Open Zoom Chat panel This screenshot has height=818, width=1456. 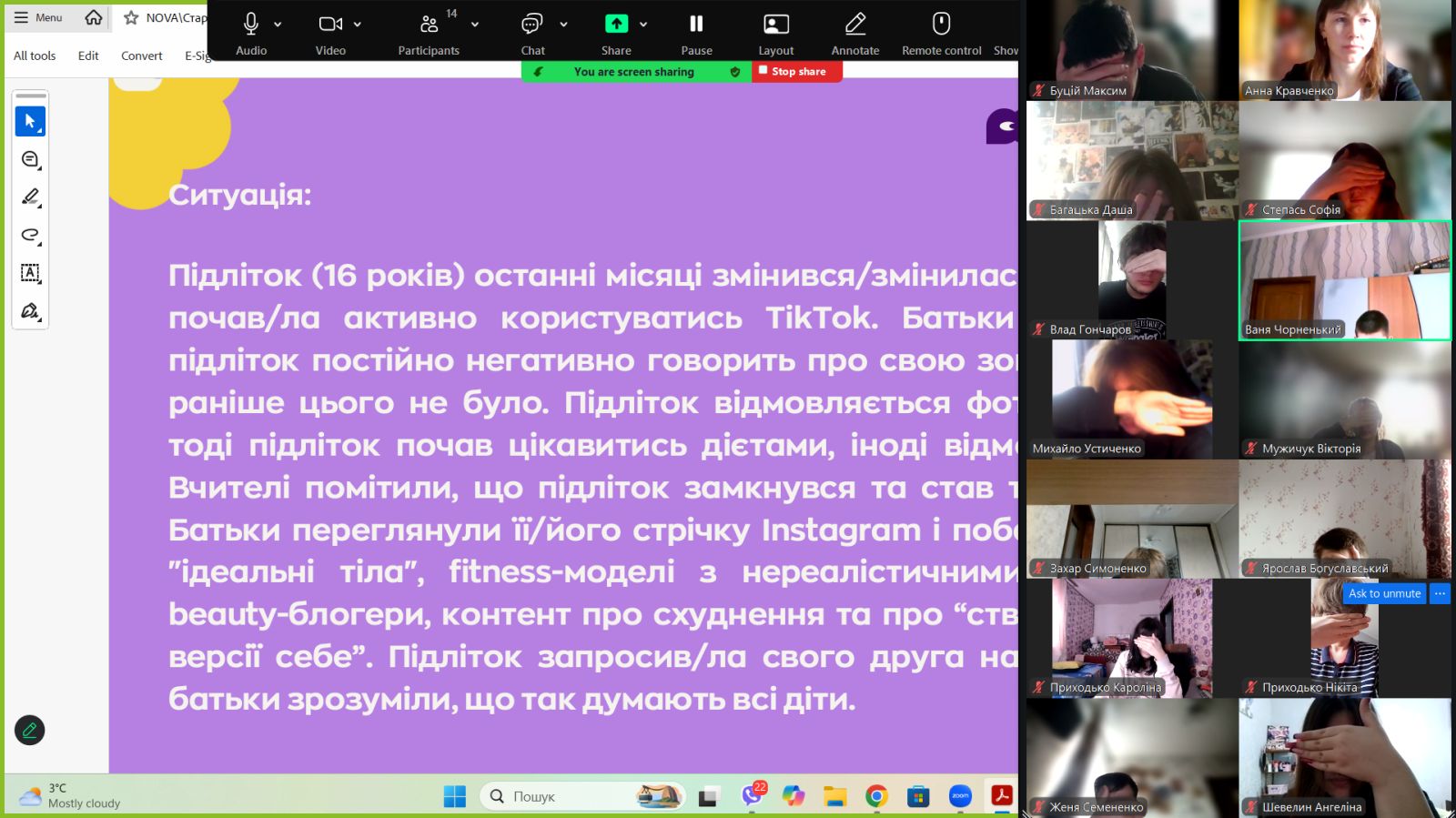(532, 33)
